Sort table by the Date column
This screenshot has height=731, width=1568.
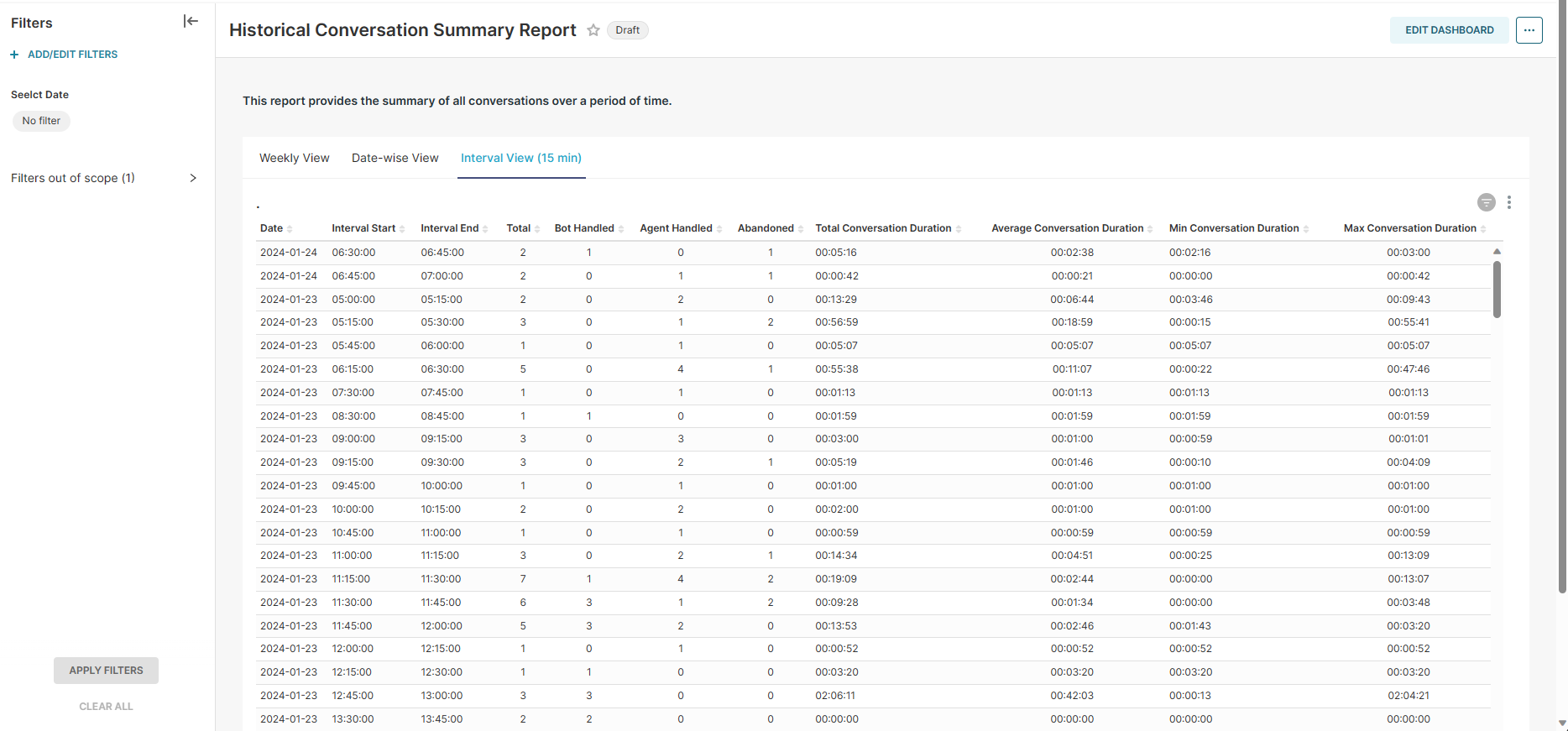click(x=272, y=228)
